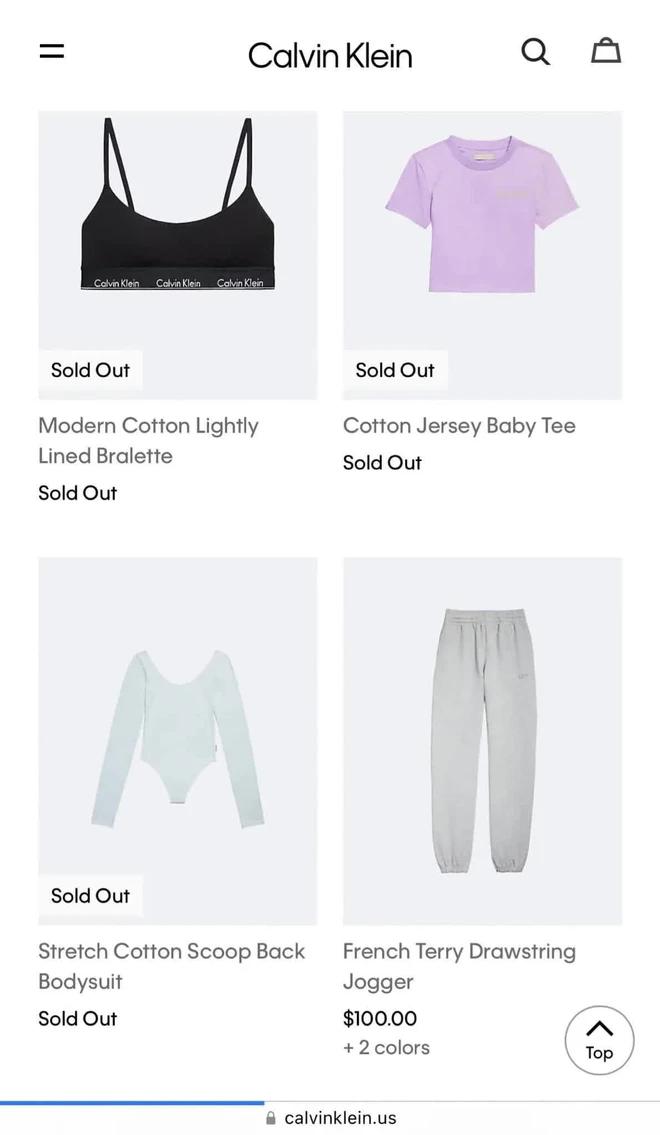Click the calvinklein.us address bar
The height and width of the screenshot is (1135, 660).
[x=340, y=1118]
